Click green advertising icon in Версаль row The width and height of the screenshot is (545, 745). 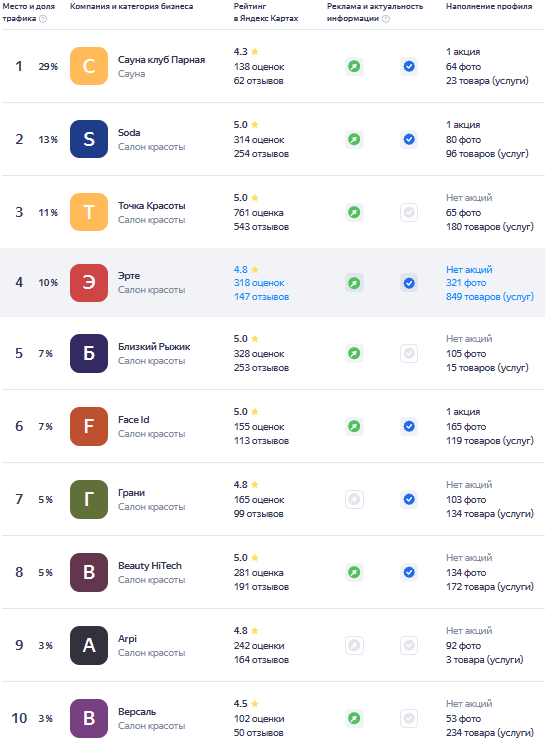click(354, 718)
